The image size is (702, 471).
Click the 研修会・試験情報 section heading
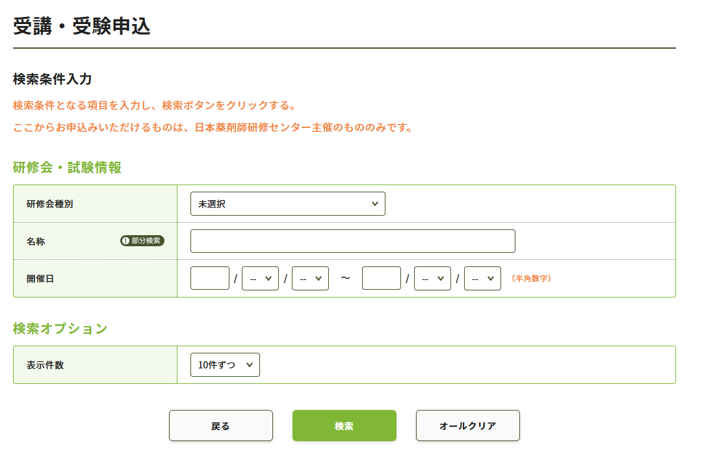point(67,167)
